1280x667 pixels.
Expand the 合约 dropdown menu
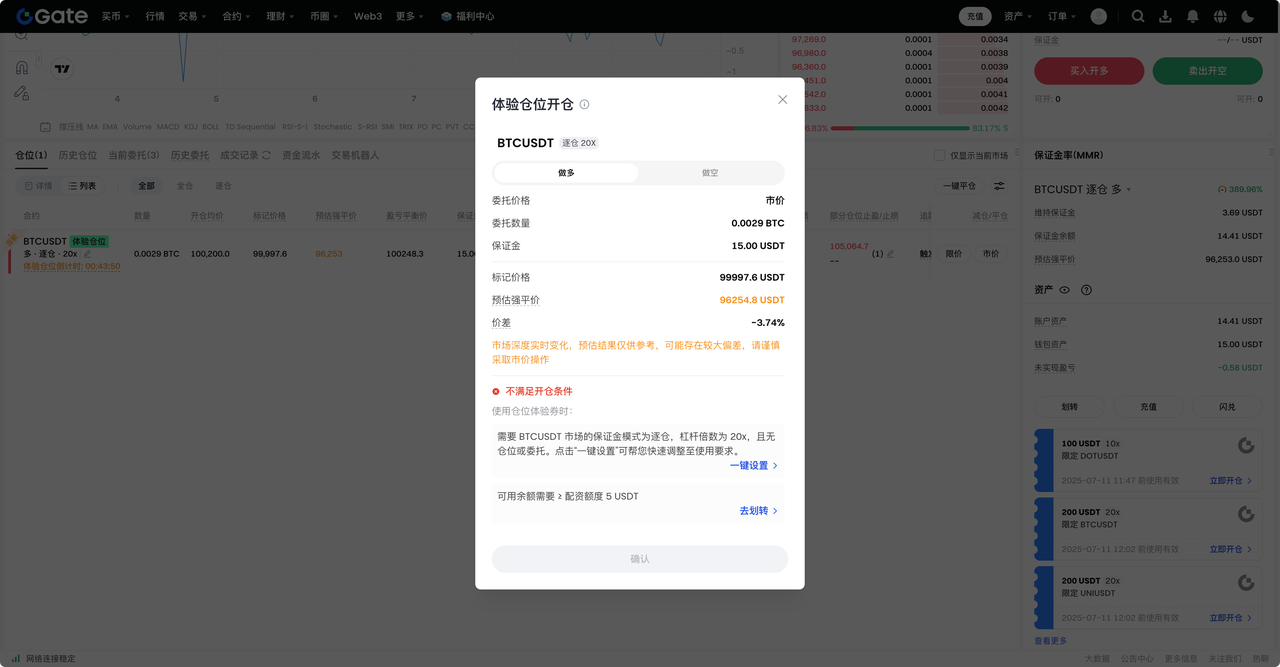[x=236, y=16]
